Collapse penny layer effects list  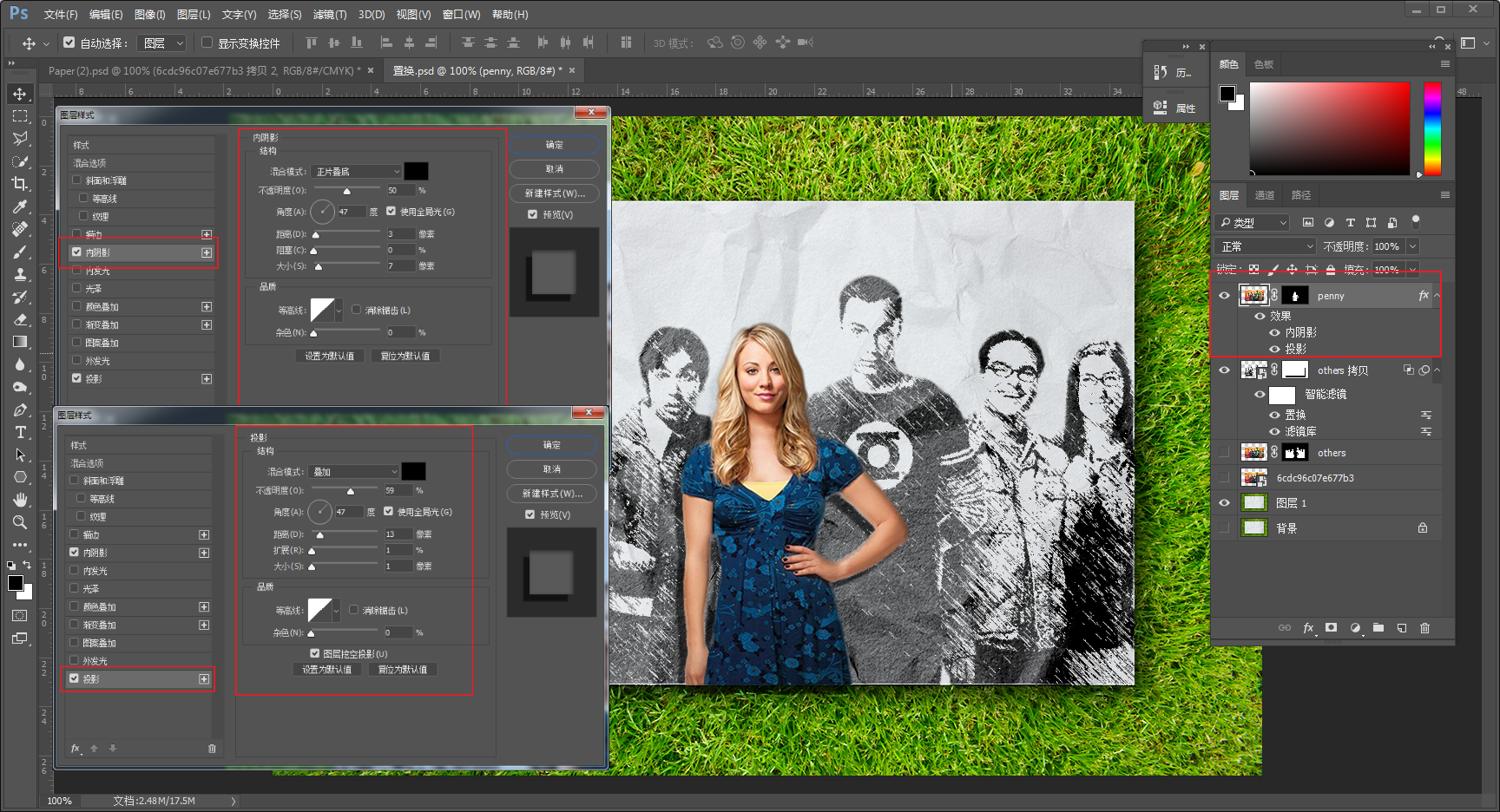pos(1437,296)
